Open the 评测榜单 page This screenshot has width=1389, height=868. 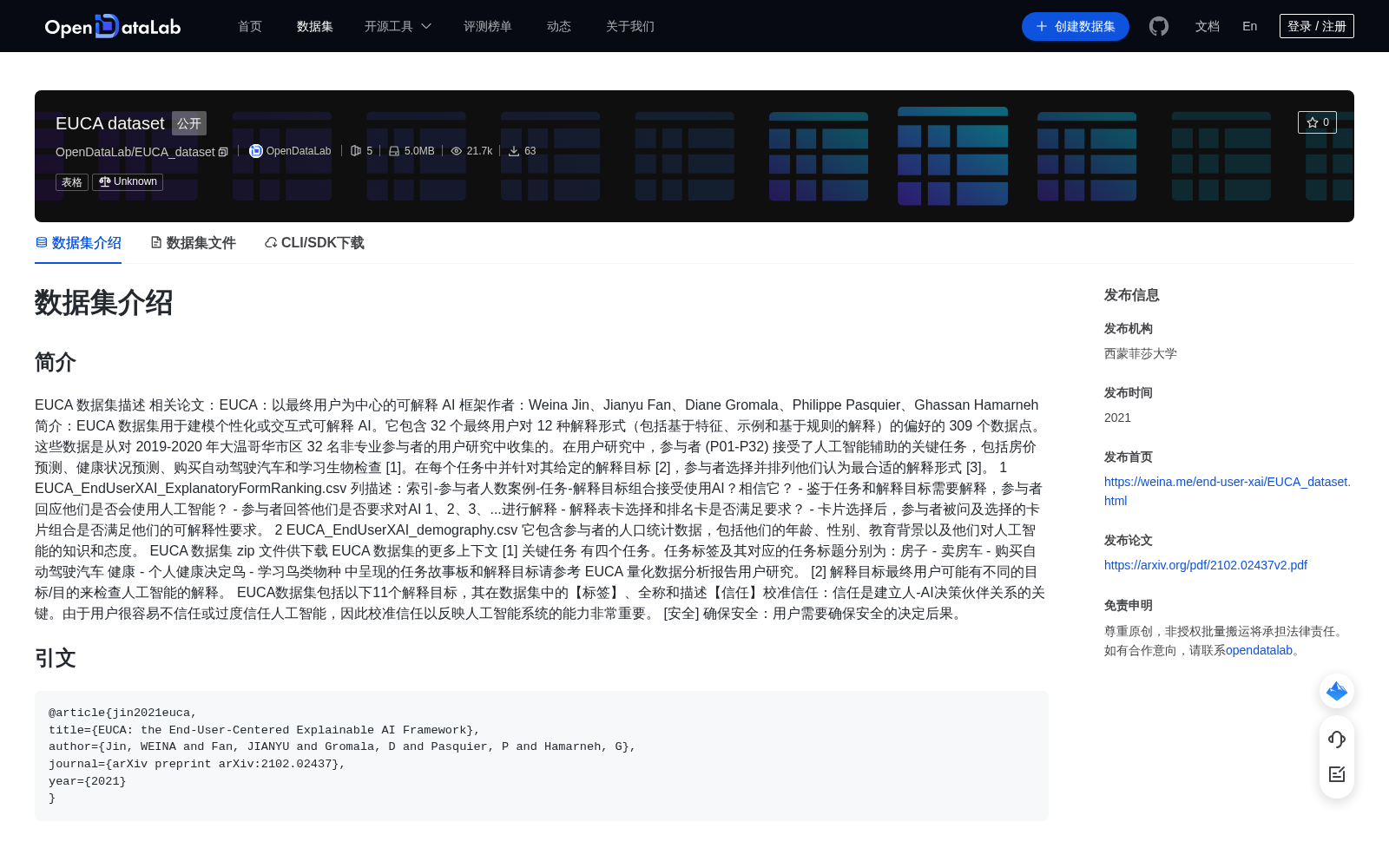click(488, 26)
